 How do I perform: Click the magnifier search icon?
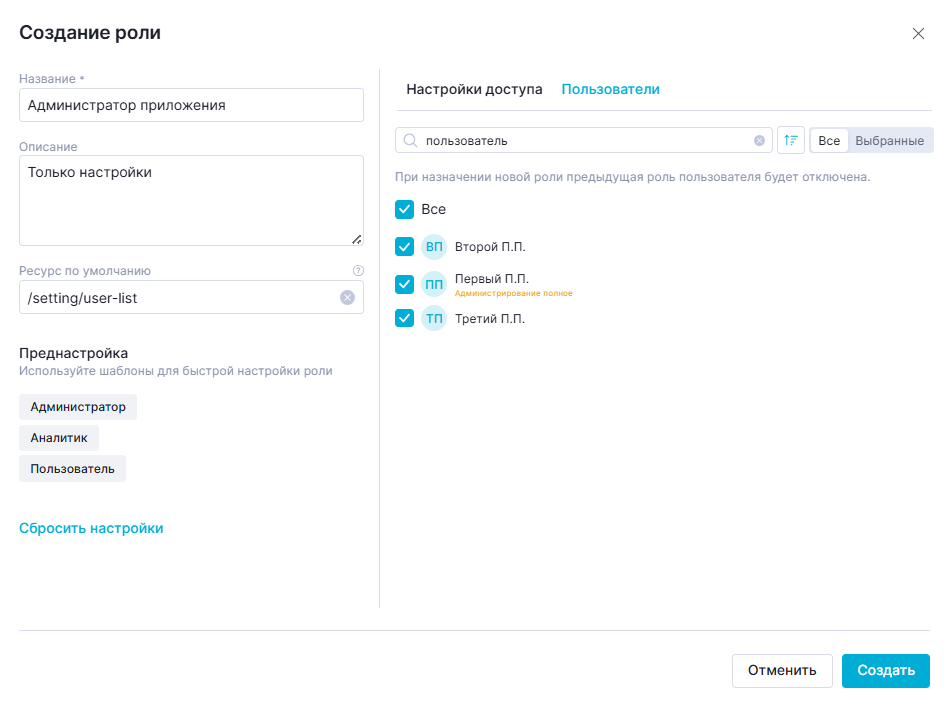click(x=410, y=141)
